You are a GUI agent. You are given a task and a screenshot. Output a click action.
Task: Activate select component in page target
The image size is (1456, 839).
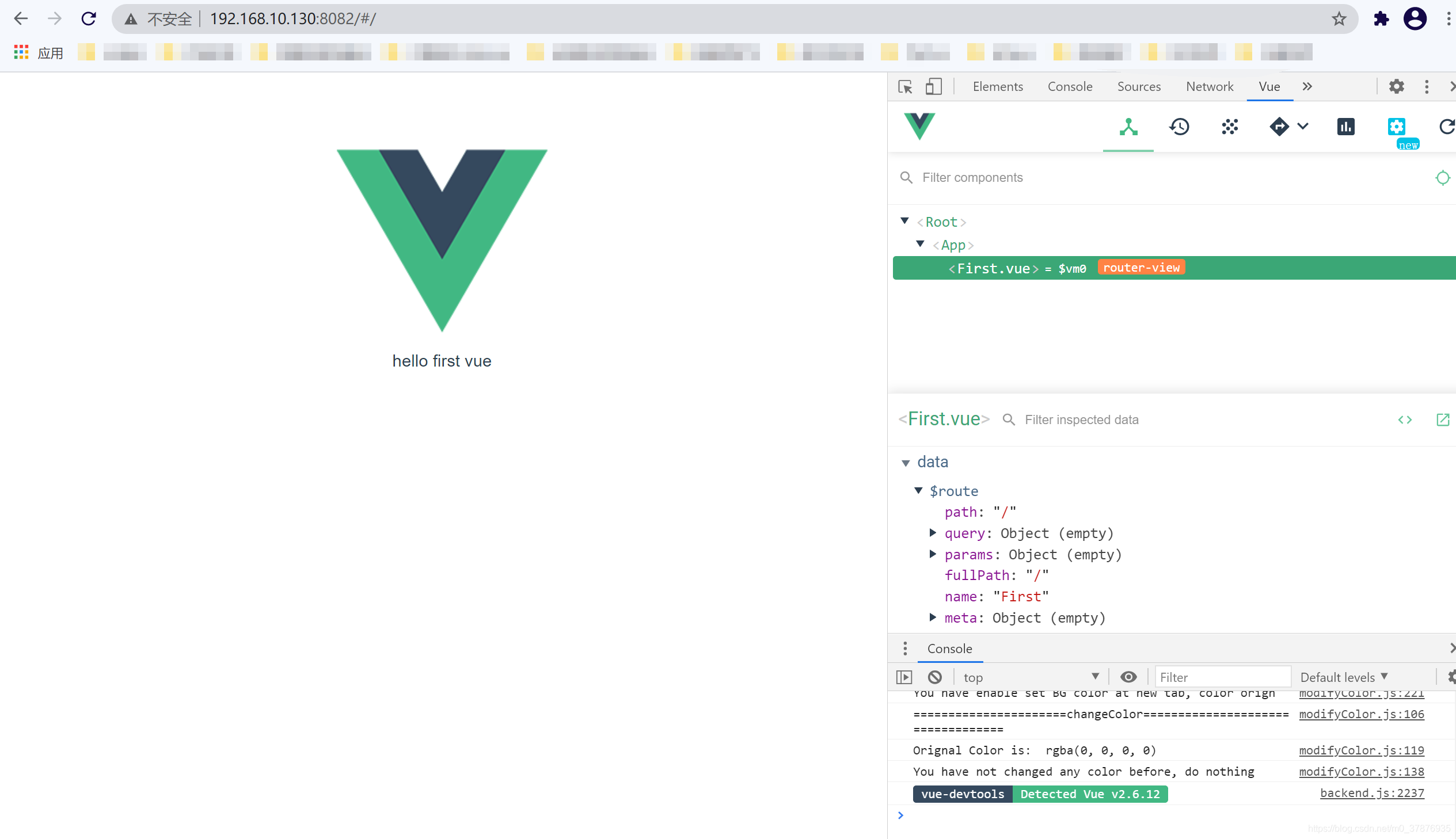(x=1442, y=177)
